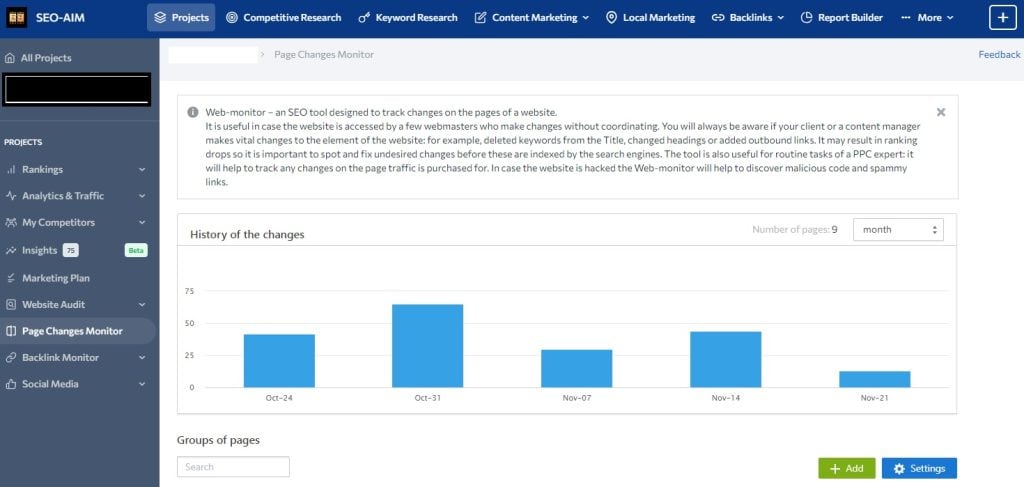Click All Projects link
Viewport: 1024px width, 487px height.
click(46, 58)
